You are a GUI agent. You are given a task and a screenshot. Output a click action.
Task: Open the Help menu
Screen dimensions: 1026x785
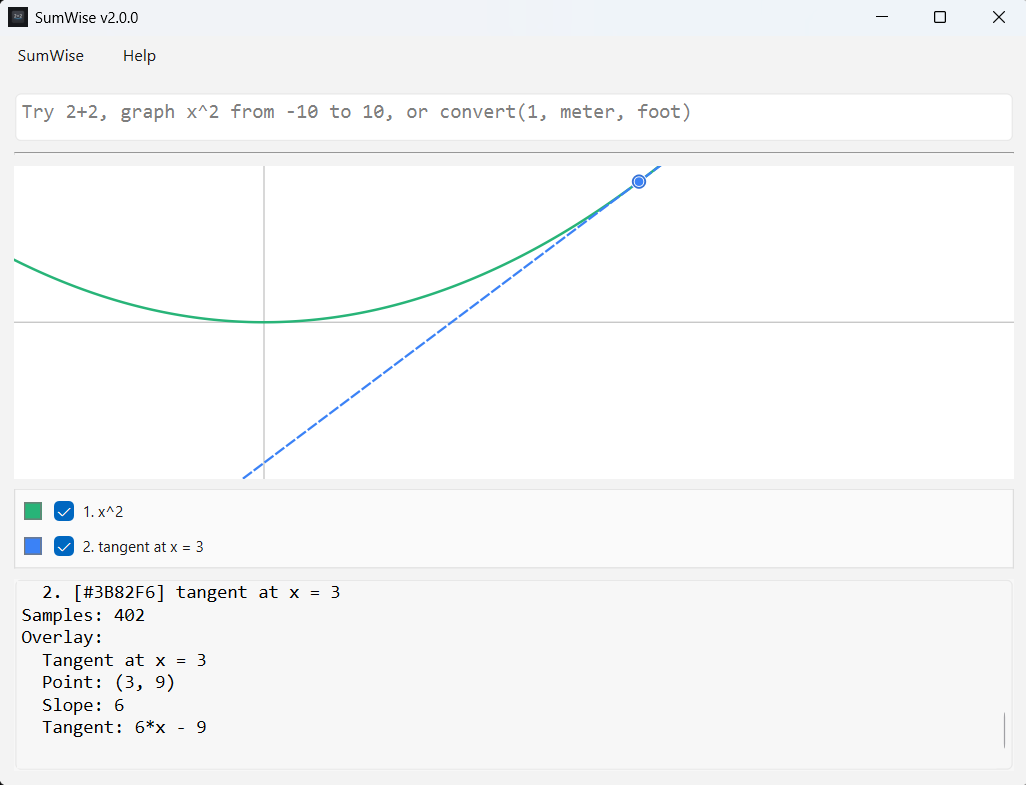[139, 56]
